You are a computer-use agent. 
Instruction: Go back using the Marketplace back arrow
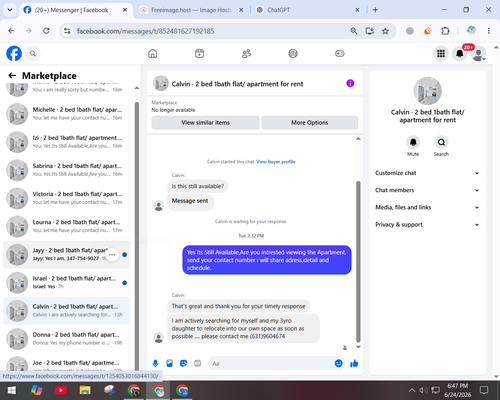(x=12, y=76)
